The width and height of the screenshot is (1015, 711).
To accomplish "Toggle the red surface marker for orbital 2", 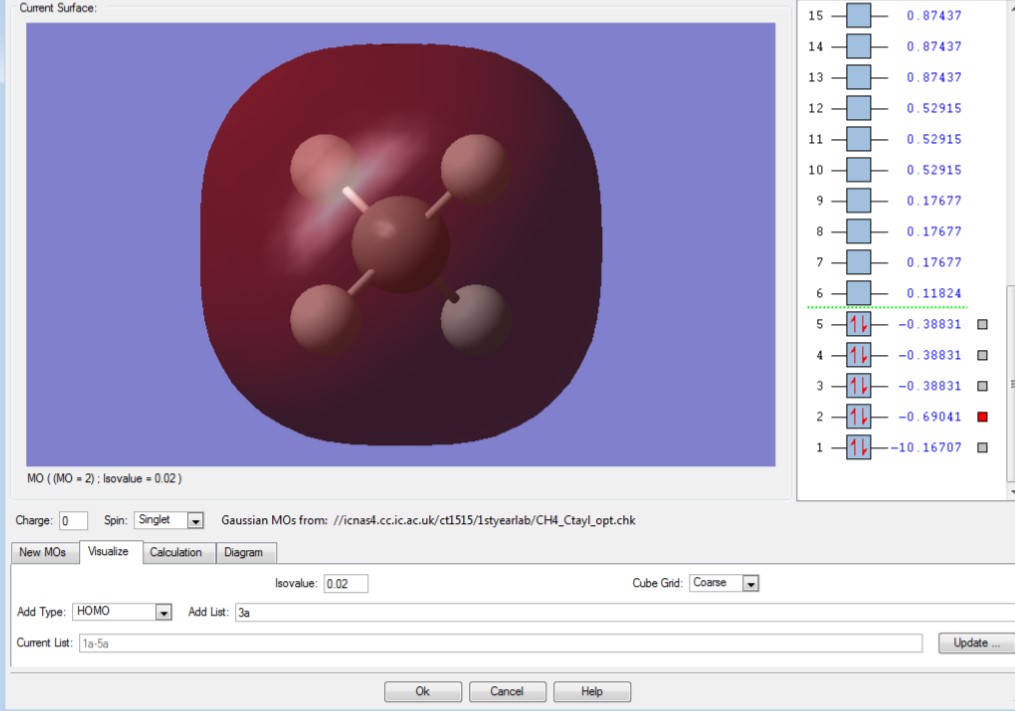I will (x=982, y=417).
